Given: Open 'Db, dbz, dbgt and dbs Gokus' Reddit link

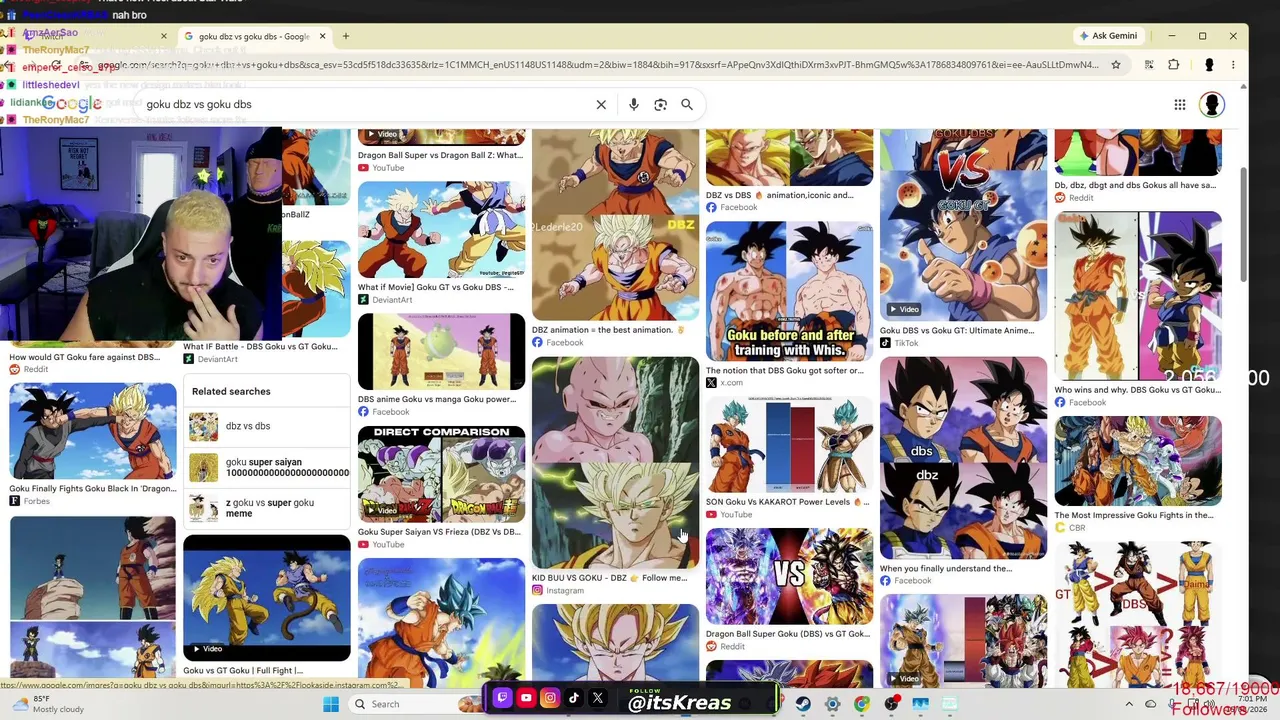Looking at the screenshot, I should click(x=1135, y=185).
